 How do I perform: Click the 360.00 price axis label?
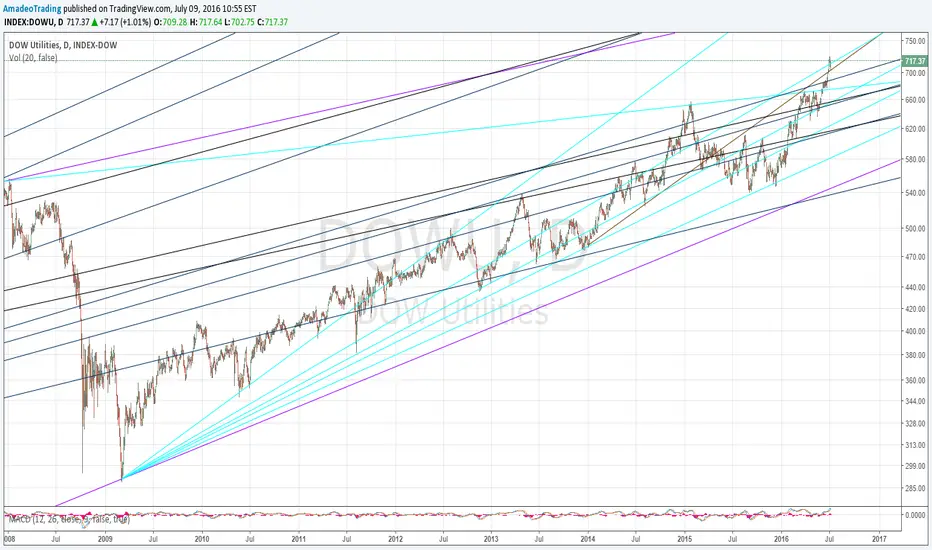pyautogui.click(x=915, y=381)
